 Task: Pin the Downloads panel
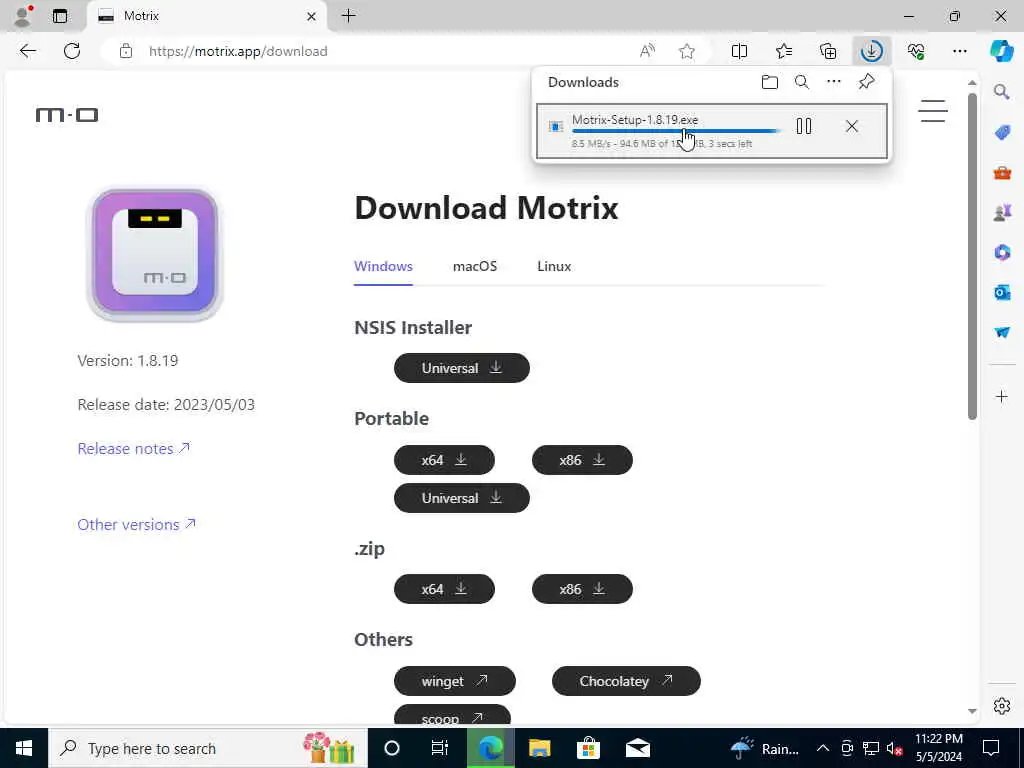pos(867,82)
